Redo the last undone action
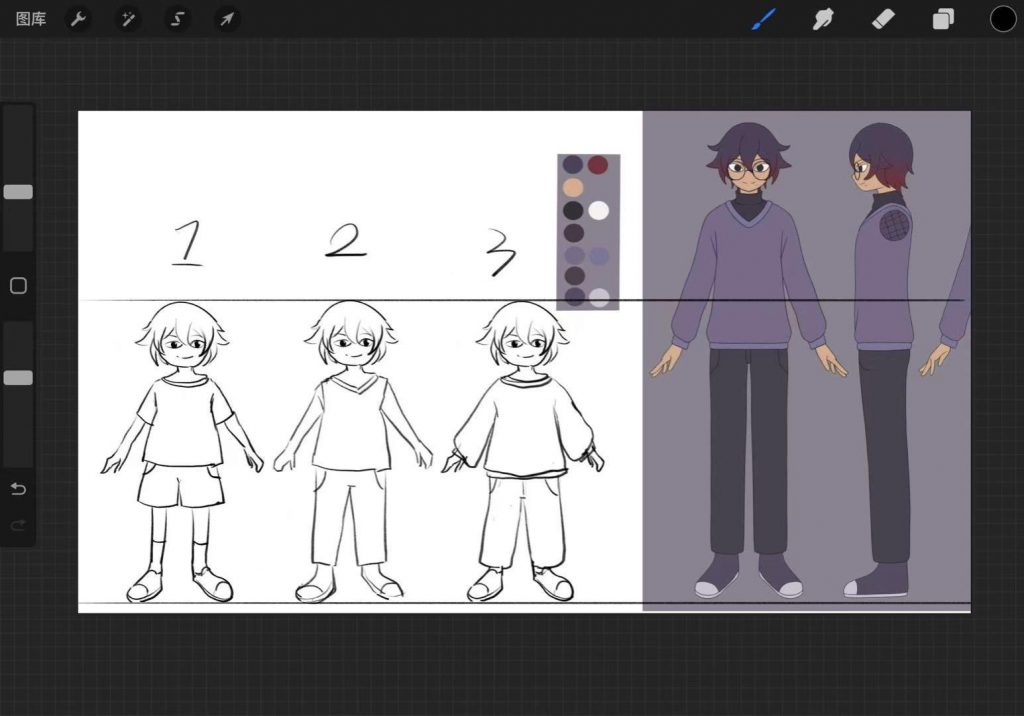 18,525
